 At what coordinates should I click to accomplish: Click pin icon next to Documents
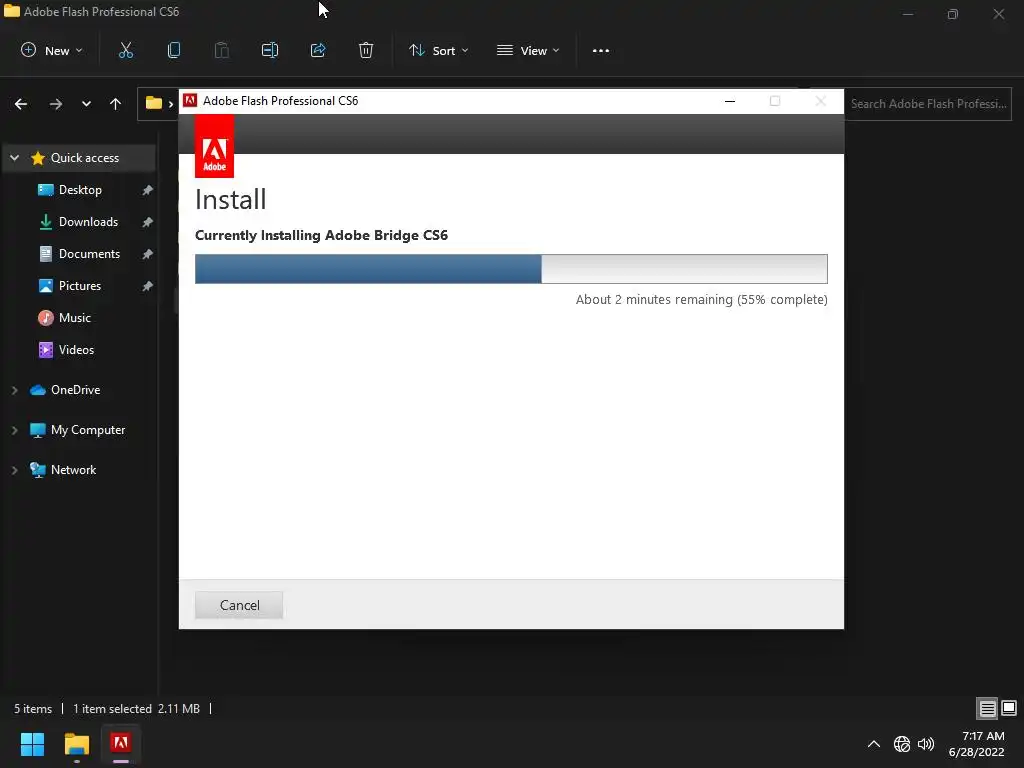coord(148,254)
